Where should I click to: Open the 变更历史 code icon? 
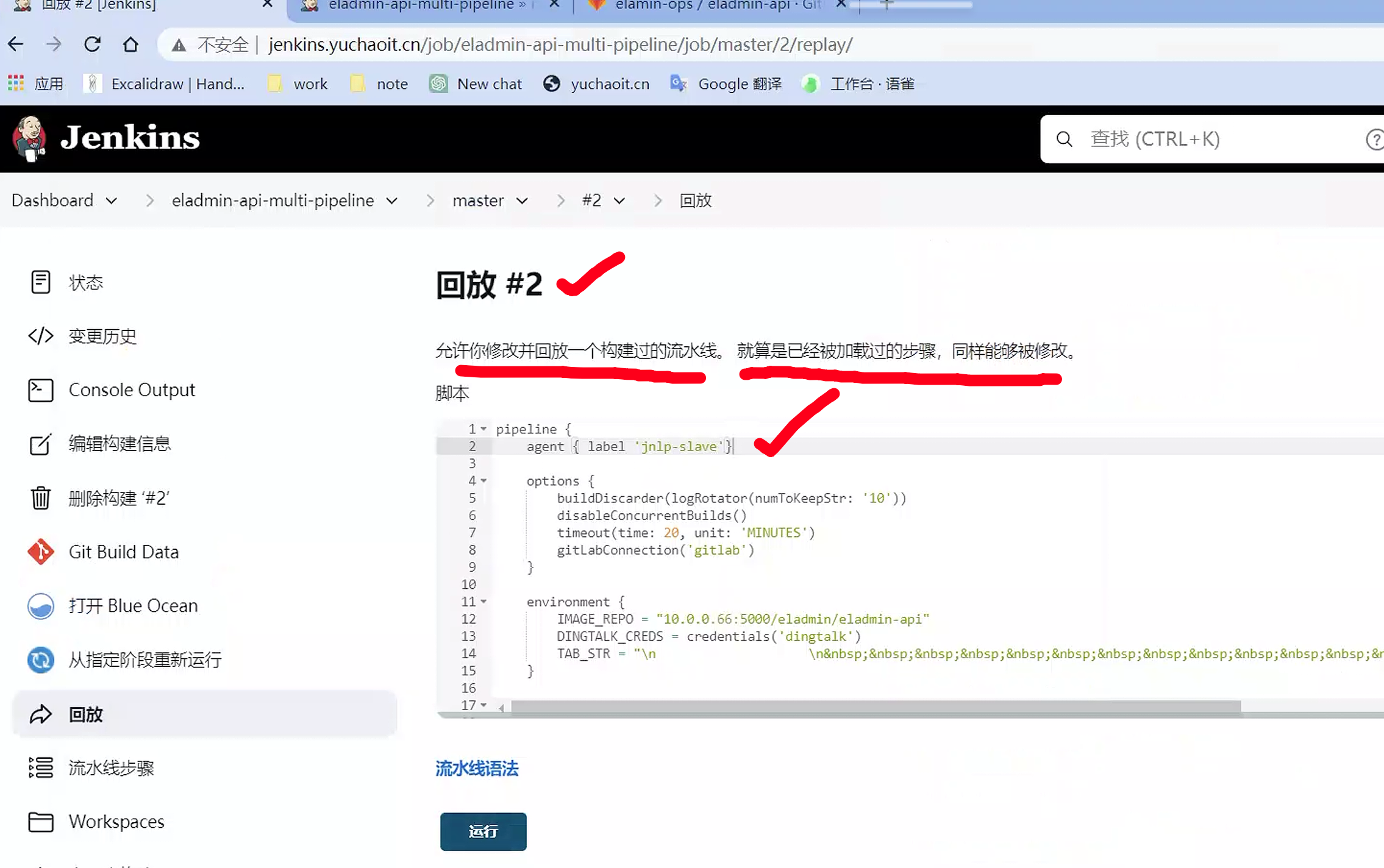40,336
